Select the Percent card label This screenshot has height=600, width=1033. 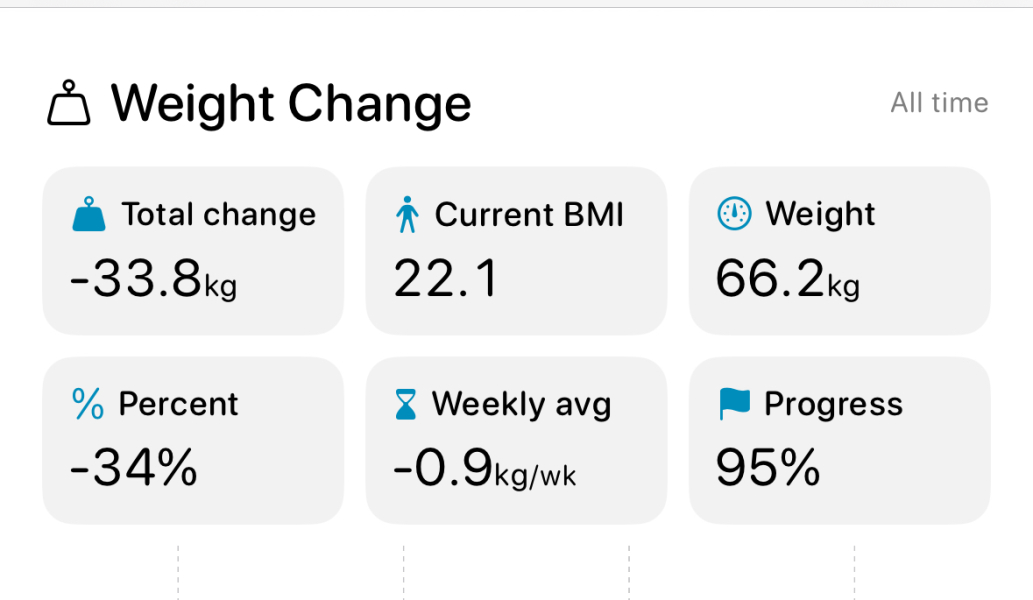click(x=178, y=404)
